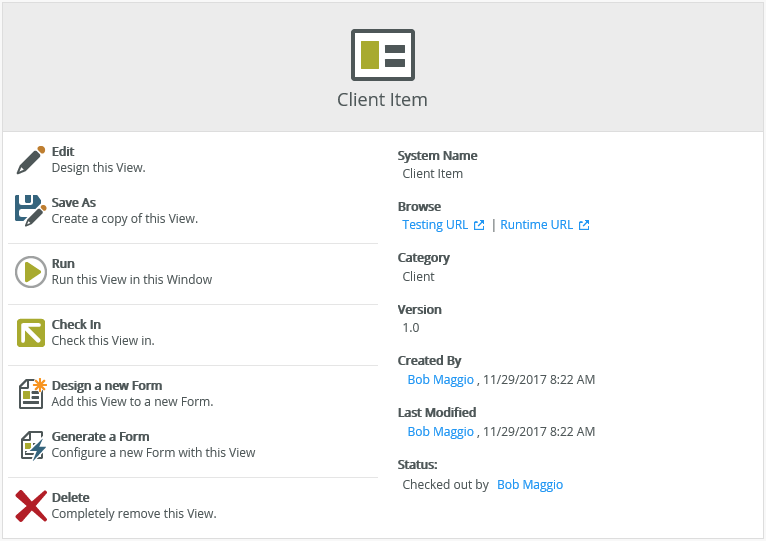Click the red Delete X icon
Viewport: 766px width, 541px height.
click(x=31, y=506)
